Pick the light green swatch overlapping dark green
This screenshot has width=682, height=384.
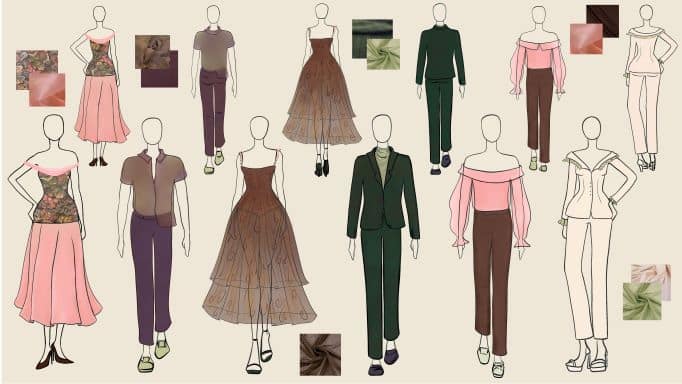(383, 54)
